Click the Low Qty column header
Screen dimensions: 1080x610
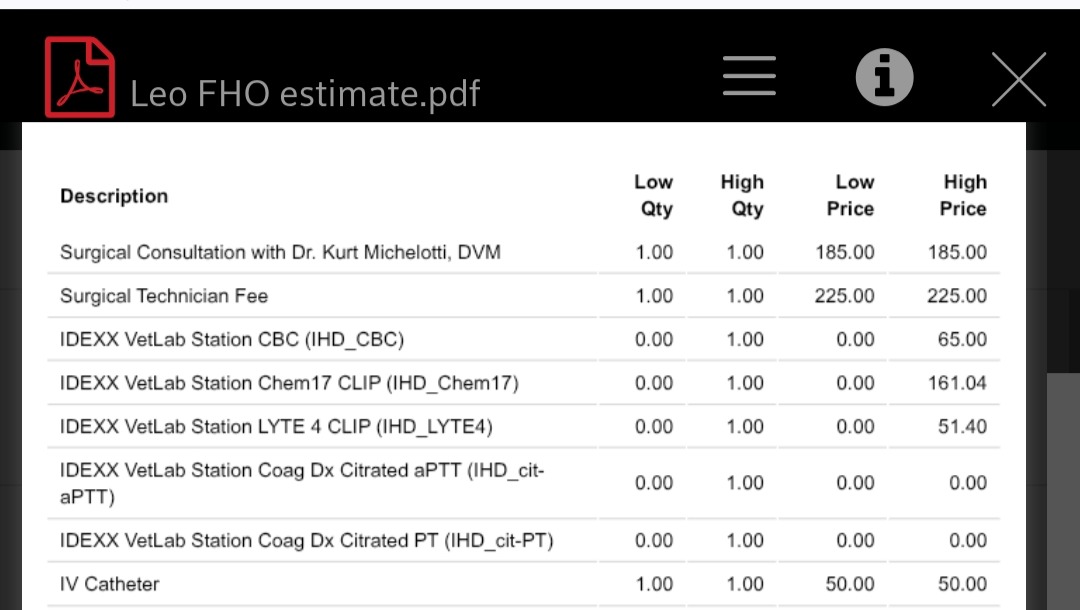tap(654, 195)
